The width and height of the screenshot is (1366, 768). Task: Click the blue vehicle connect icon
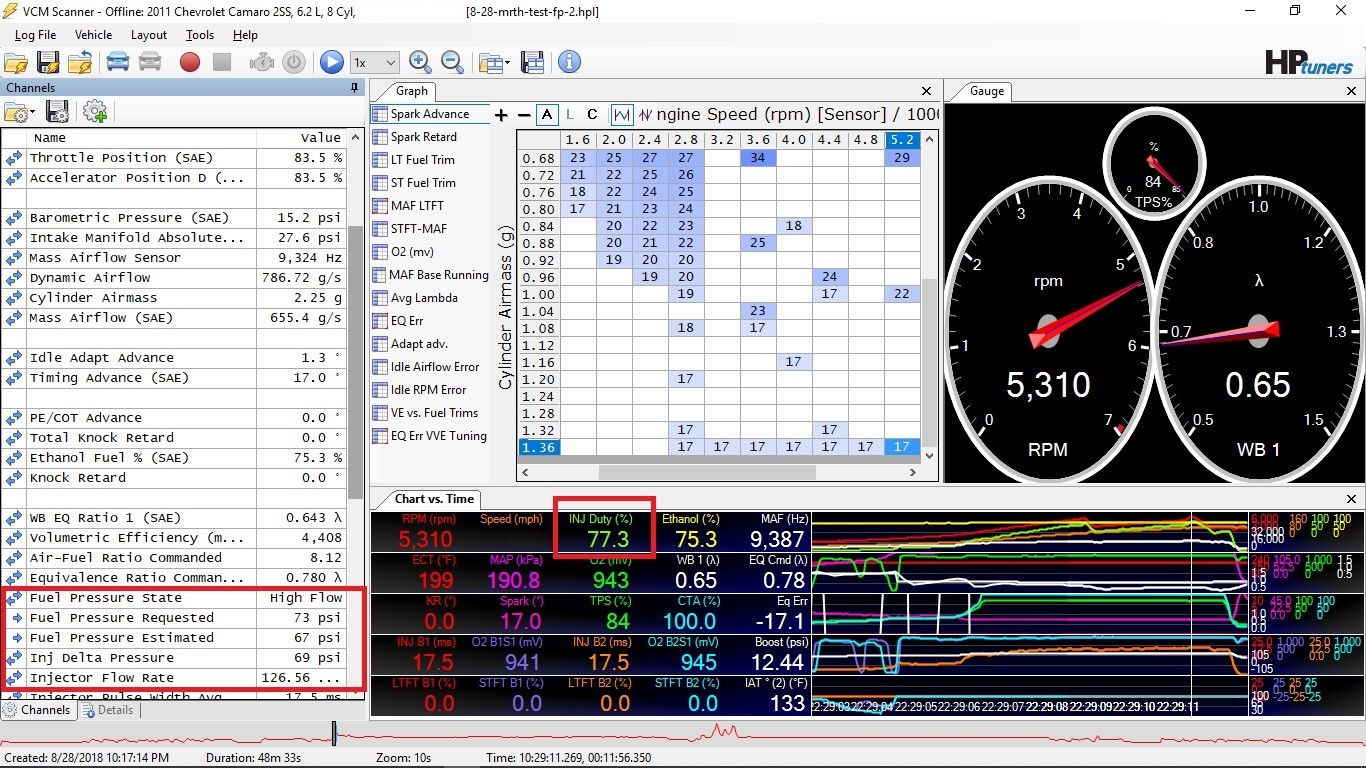(118, 62)
